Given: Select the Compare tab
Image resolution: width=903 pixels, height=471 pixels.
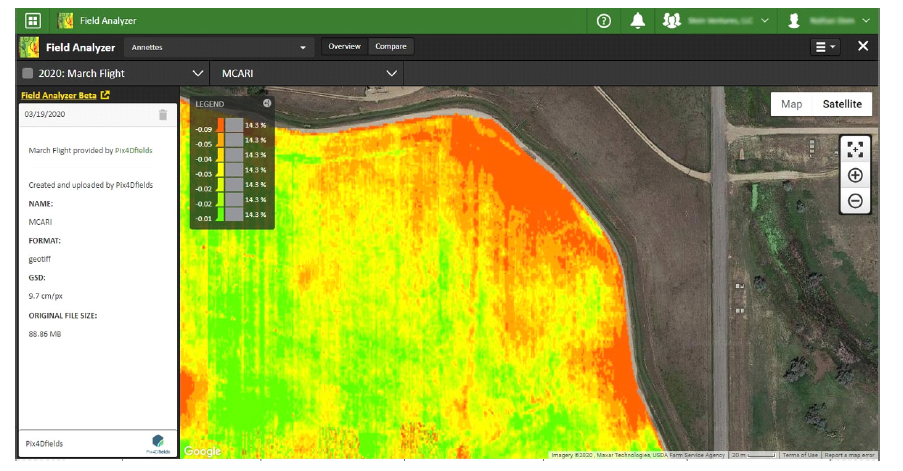Looking at the screenshot, I should 391,47.
